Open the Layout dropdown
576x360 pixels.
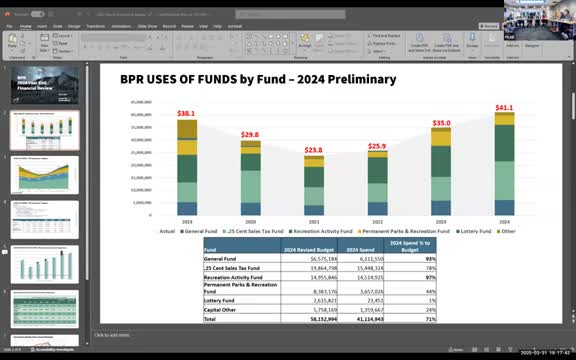pyautogui.click(x=62, y=36)
